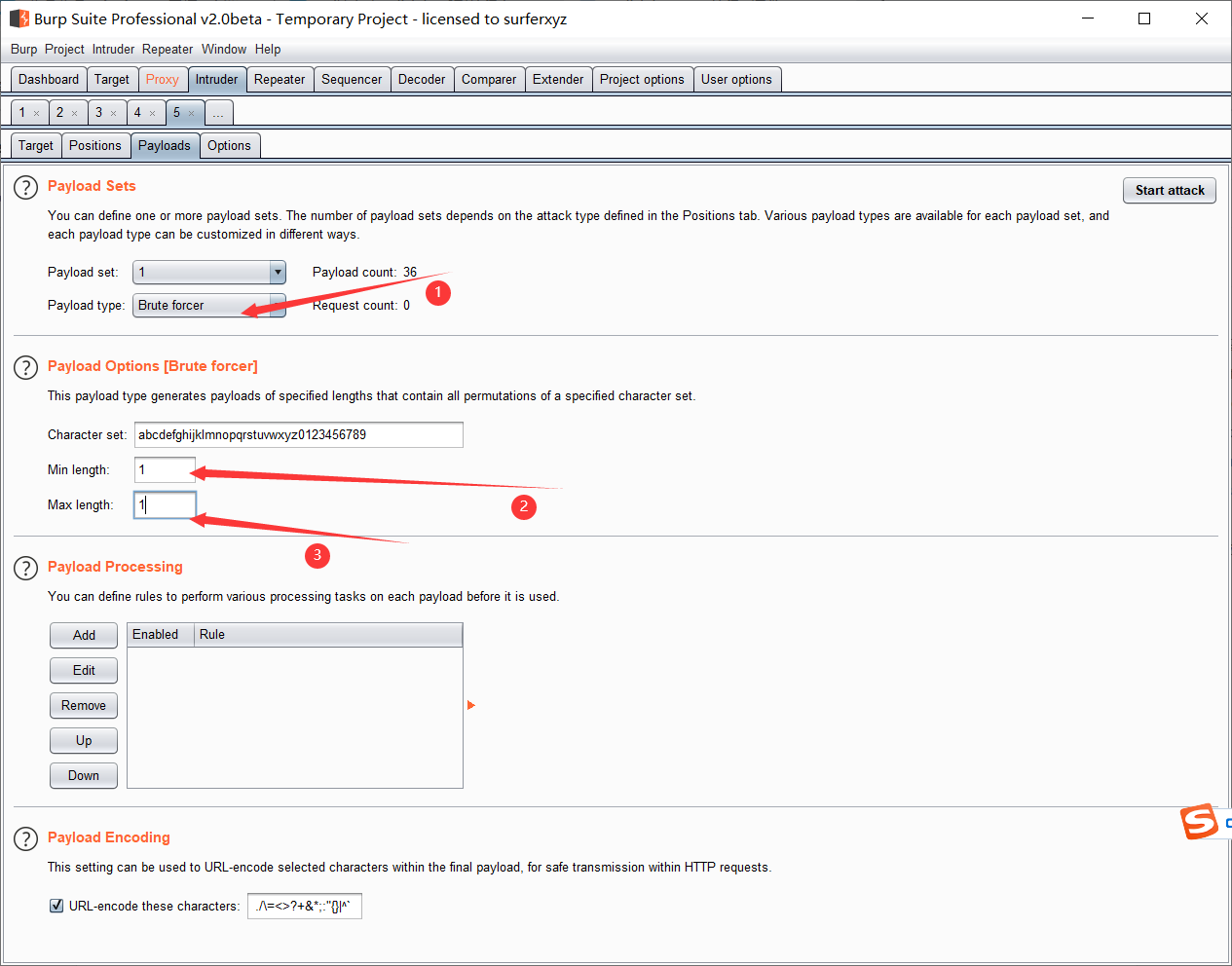The height and width of the screenshot is (966, 1232).
Task: Click the Start attack button
Action: (x=1170, y=190)
